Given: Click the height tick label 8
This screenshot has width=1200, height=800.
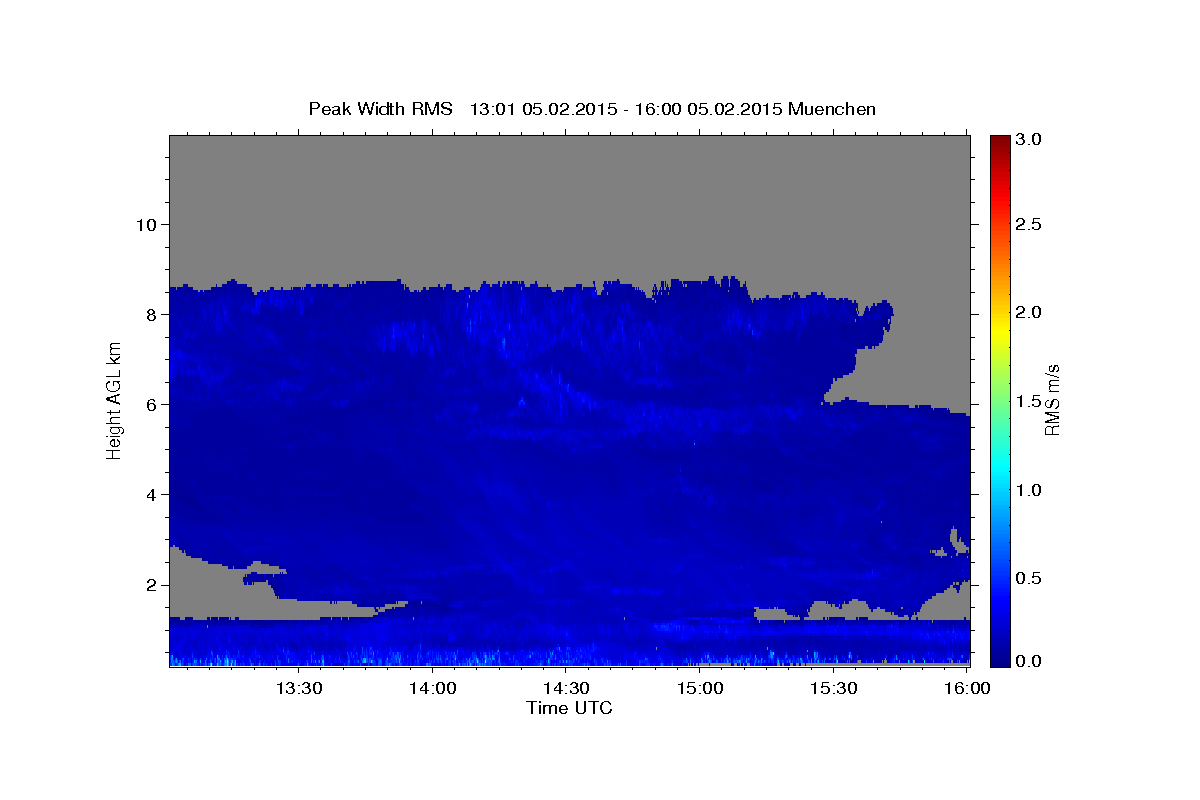Looking at the screenshot, I should 151,314.
